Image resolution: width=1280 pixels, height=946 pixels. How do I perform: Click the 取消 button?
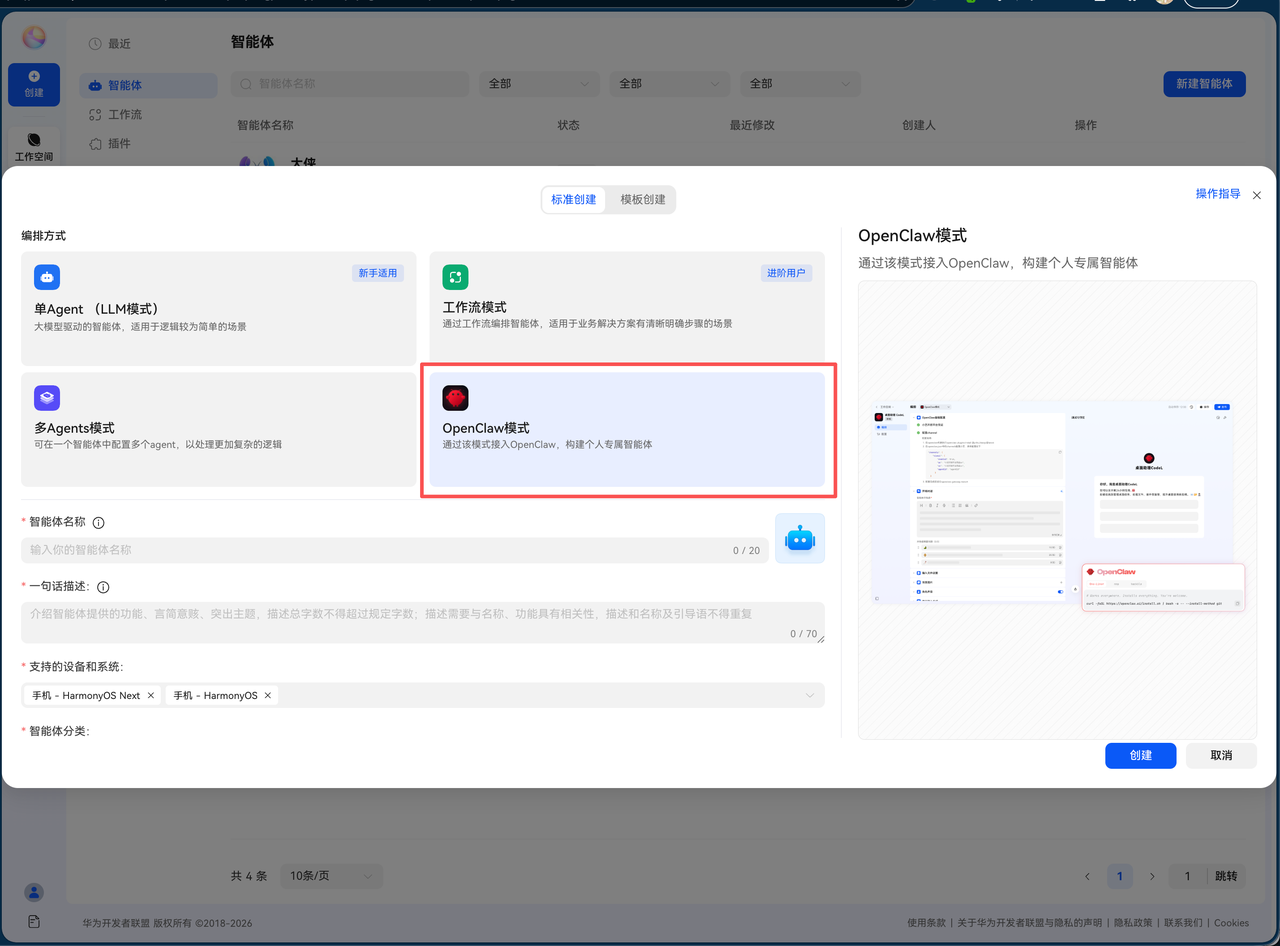tap(1221, 755)
